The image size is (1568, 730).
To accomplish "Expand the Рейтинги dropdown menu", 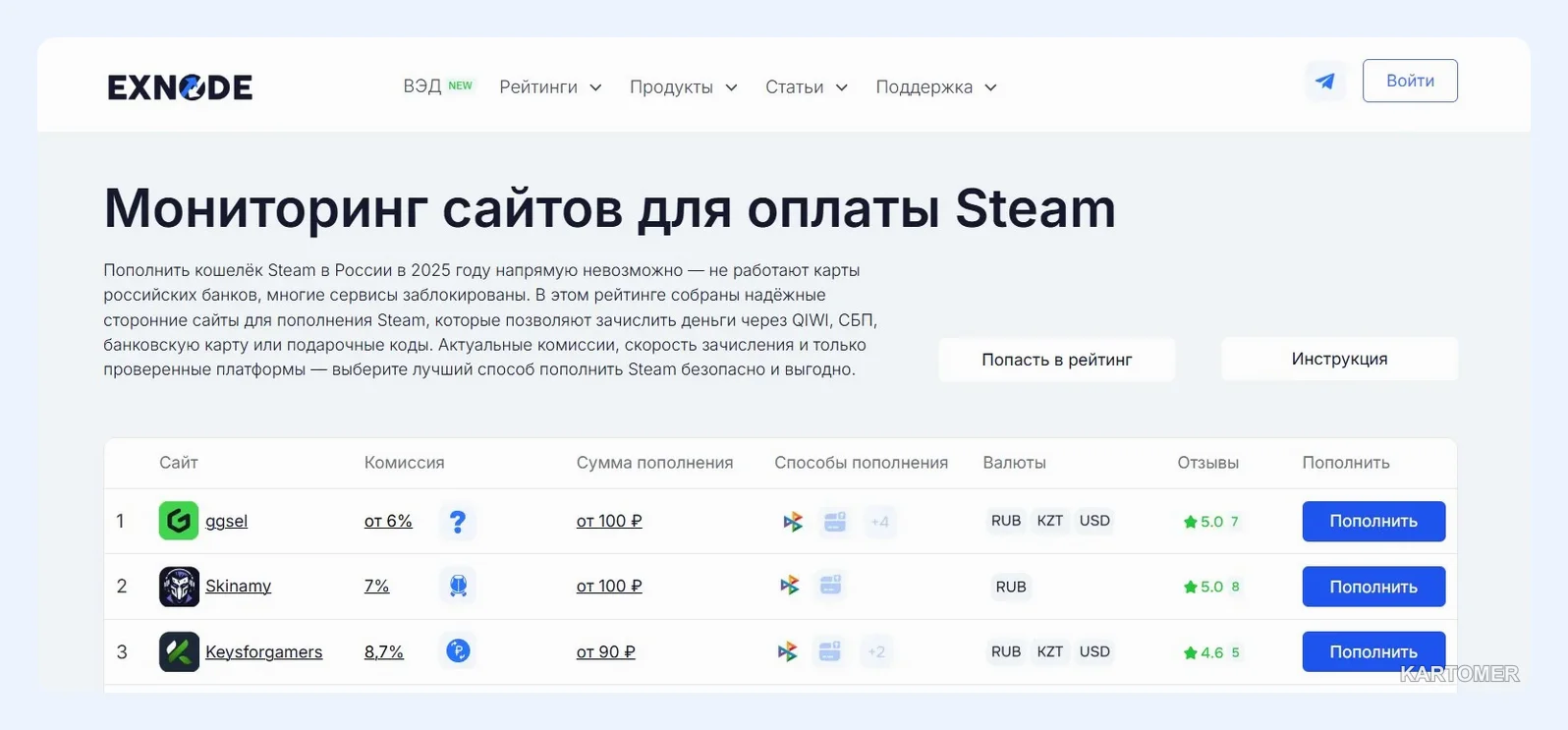I will [550, 87].
